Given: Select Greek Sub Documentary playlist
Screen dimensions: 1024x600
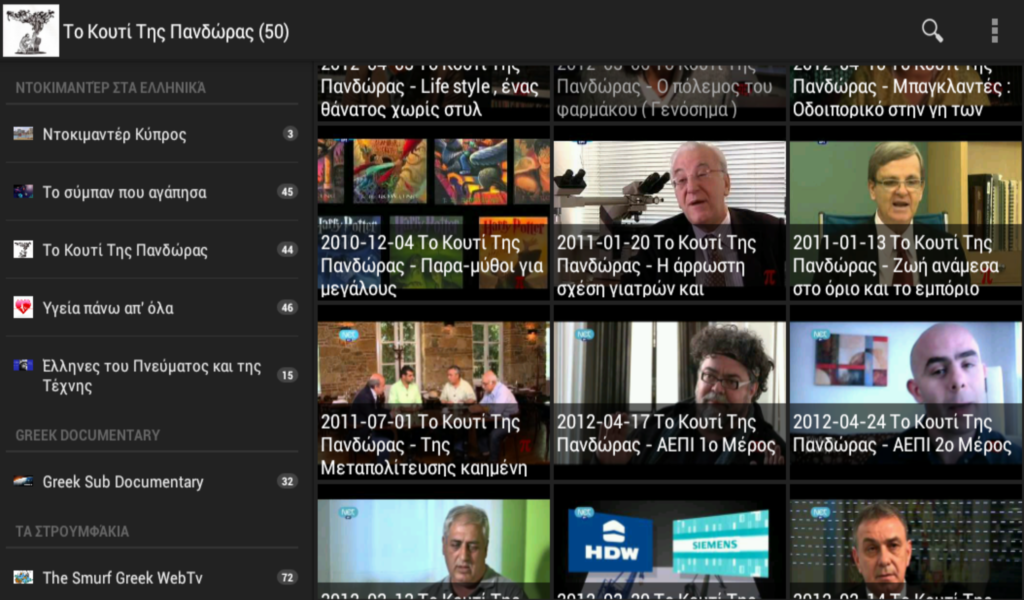Looking at the screenshot, I should click(x=152, y=482).
